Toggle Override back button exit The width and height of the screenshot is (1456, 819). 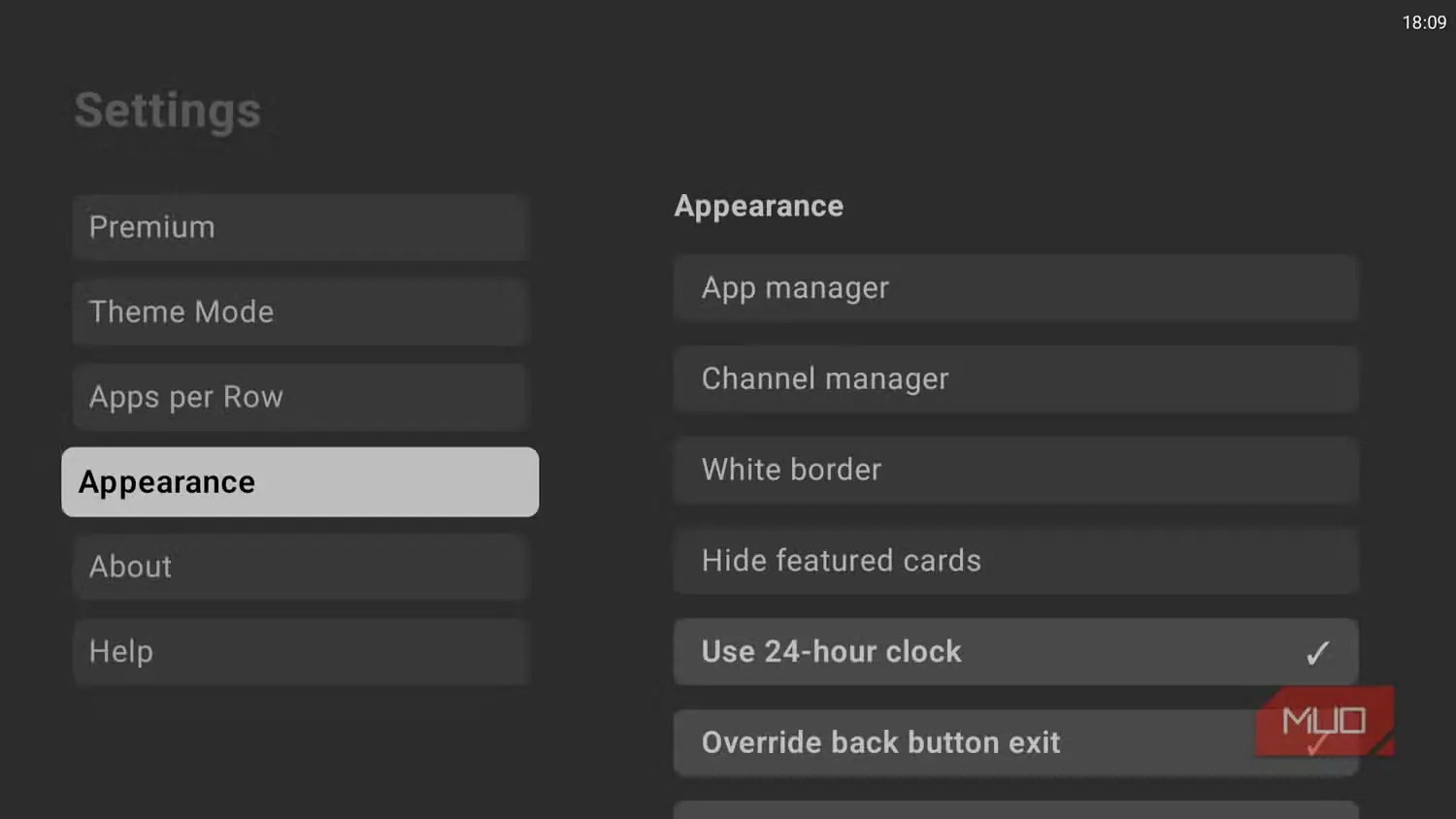pyautogui.click(x=1015, y=742)
